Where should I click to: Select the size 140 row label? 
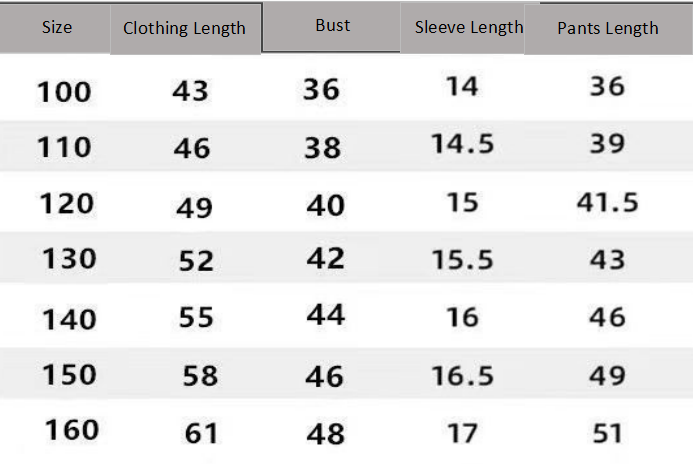[69, 319]
